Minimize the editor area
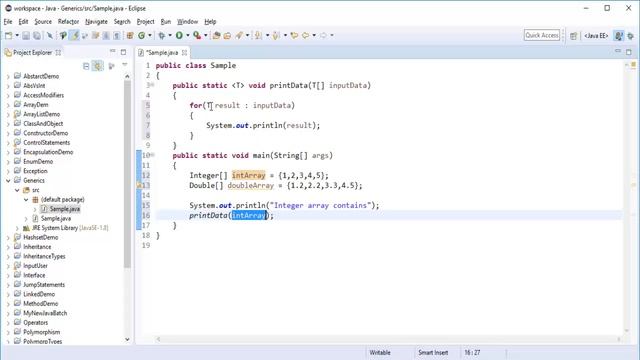 coord(618,51)
